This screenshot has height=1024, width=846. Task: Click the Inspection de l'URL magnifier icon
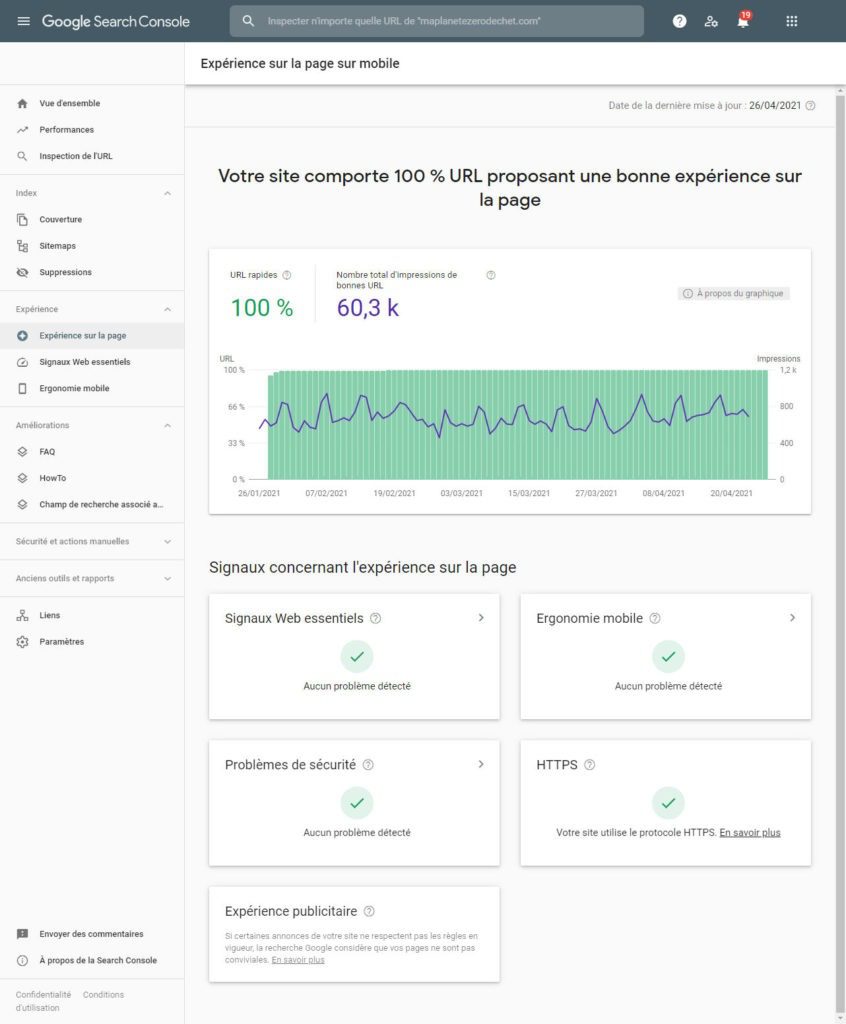pos(22,156)
